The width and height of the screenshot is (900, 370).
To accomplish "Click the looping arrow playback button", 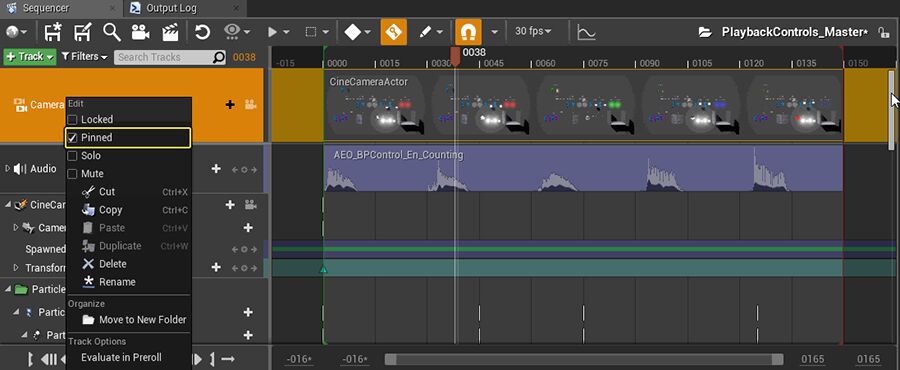I will pos(228,360).
